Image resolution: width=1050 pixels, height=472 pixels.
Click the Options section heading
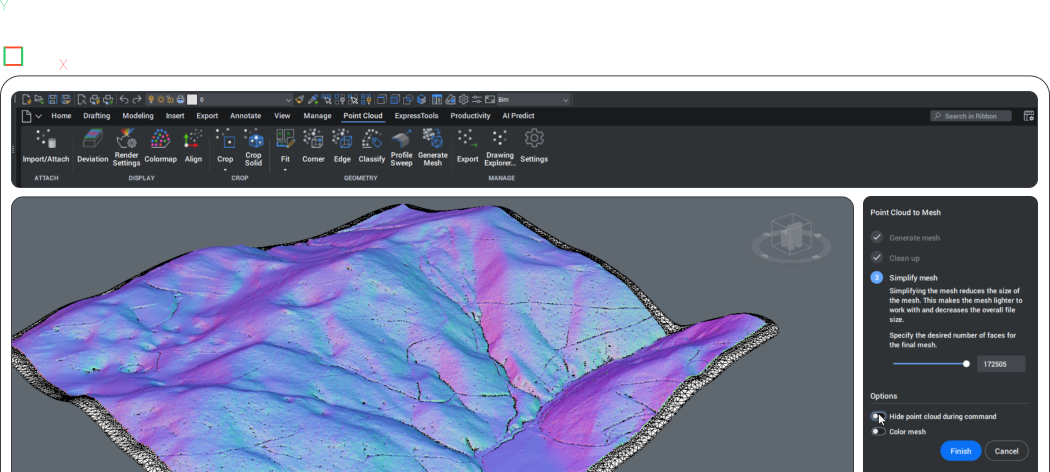click(884, 396)
